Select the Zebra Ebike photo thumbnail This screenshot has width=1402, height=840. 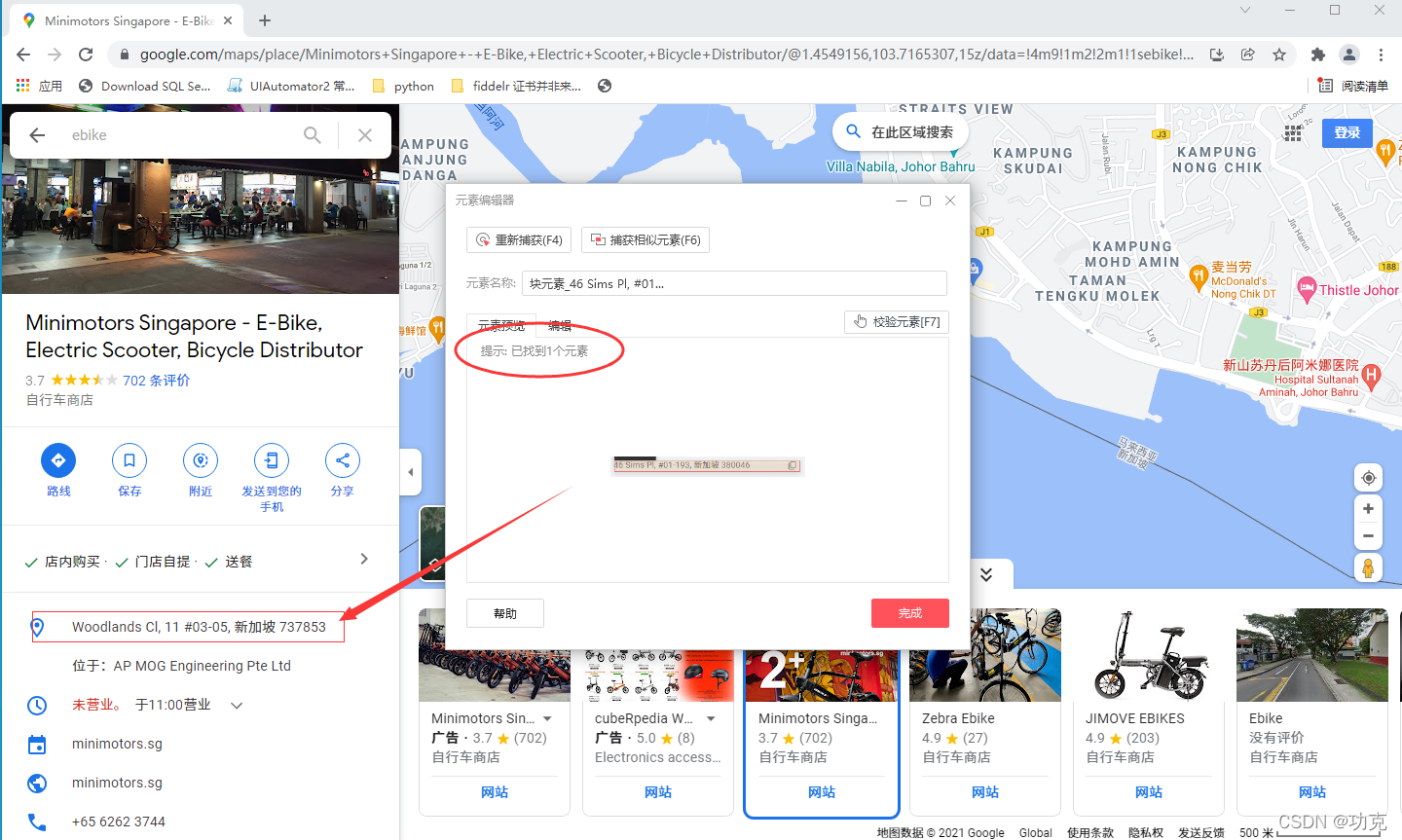[985, 655]
